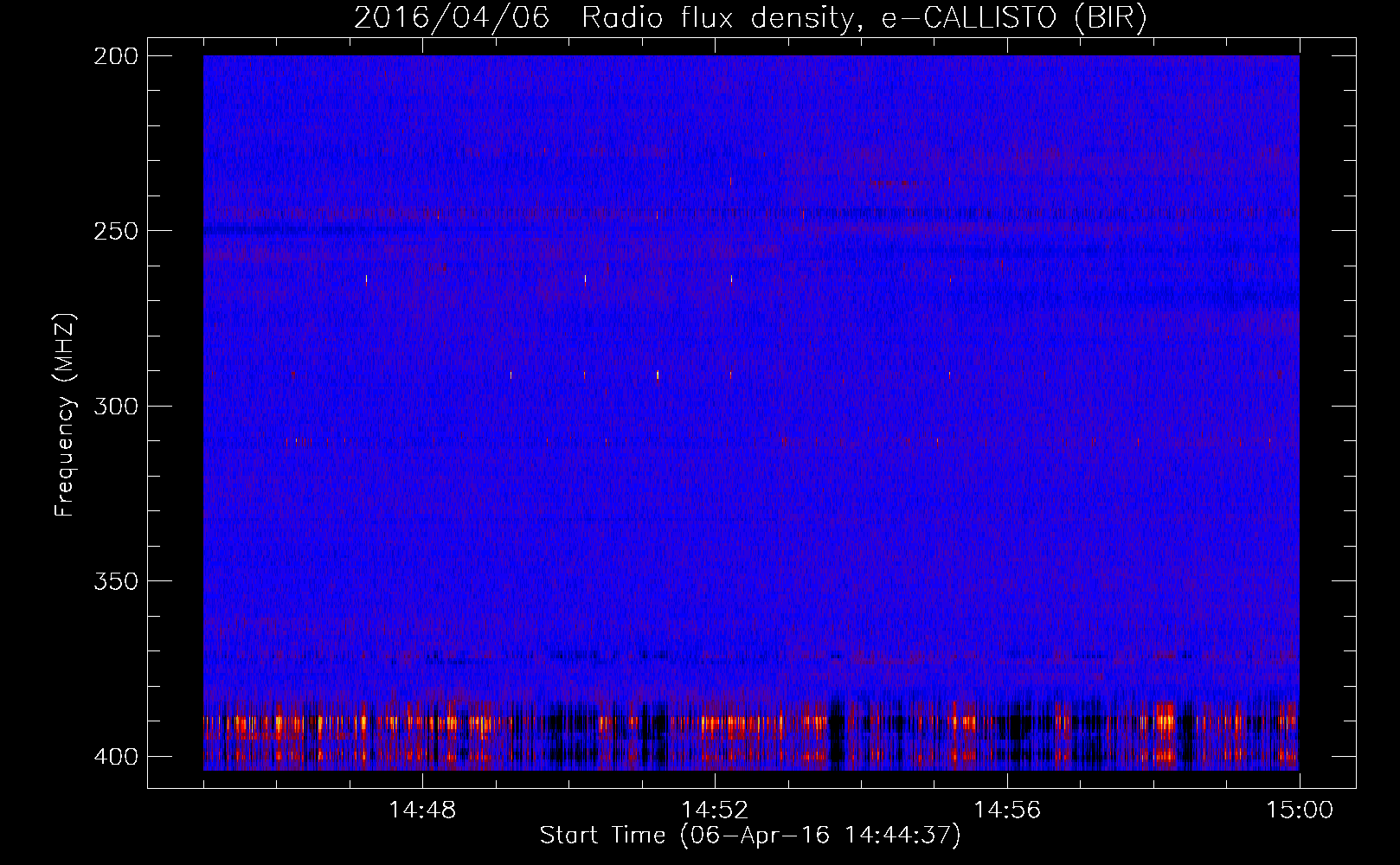Viewport: 1400px width, 865px height.
Task: Click the 'Frequency (MHZ)' axis label
Action: (x=65, y=415)
